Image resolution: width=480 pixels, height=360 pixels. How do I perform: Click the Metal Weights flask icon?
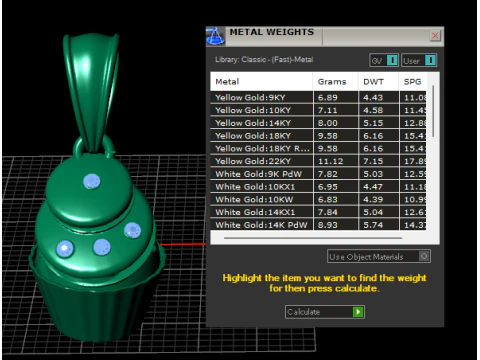[x=215, y=36]
